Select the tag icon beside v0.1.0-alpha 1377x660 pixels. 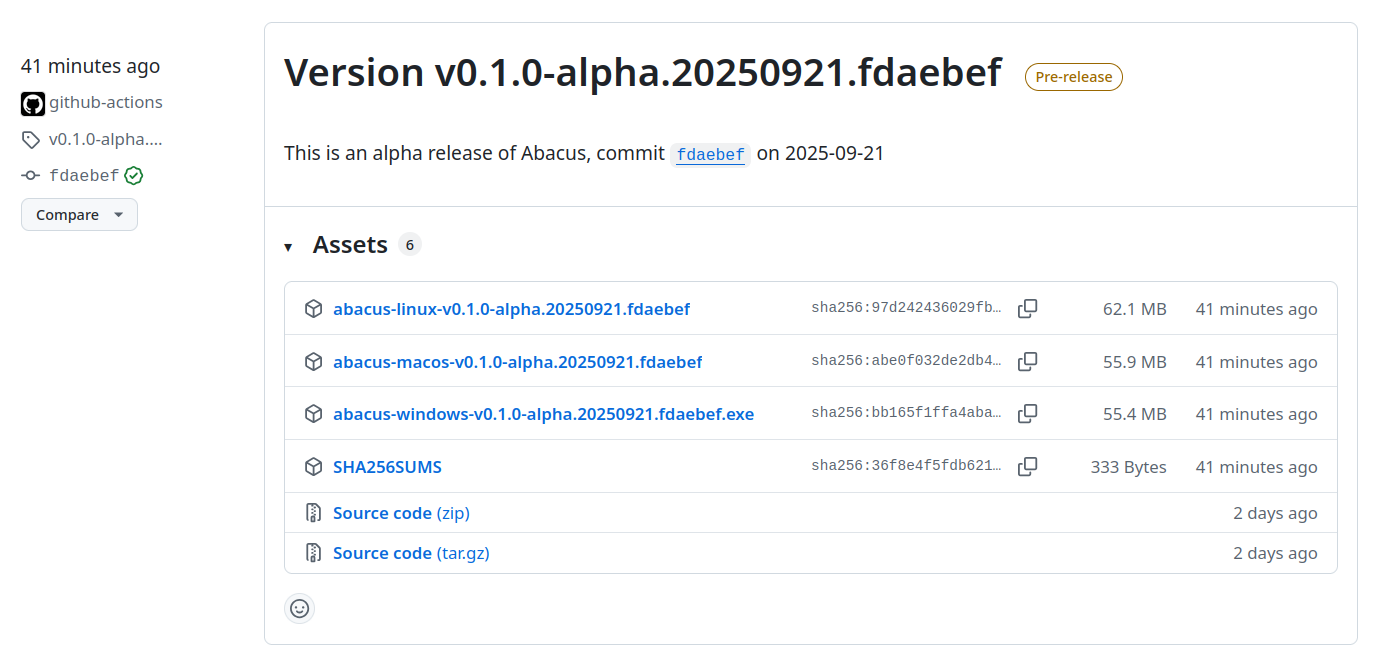30,139
